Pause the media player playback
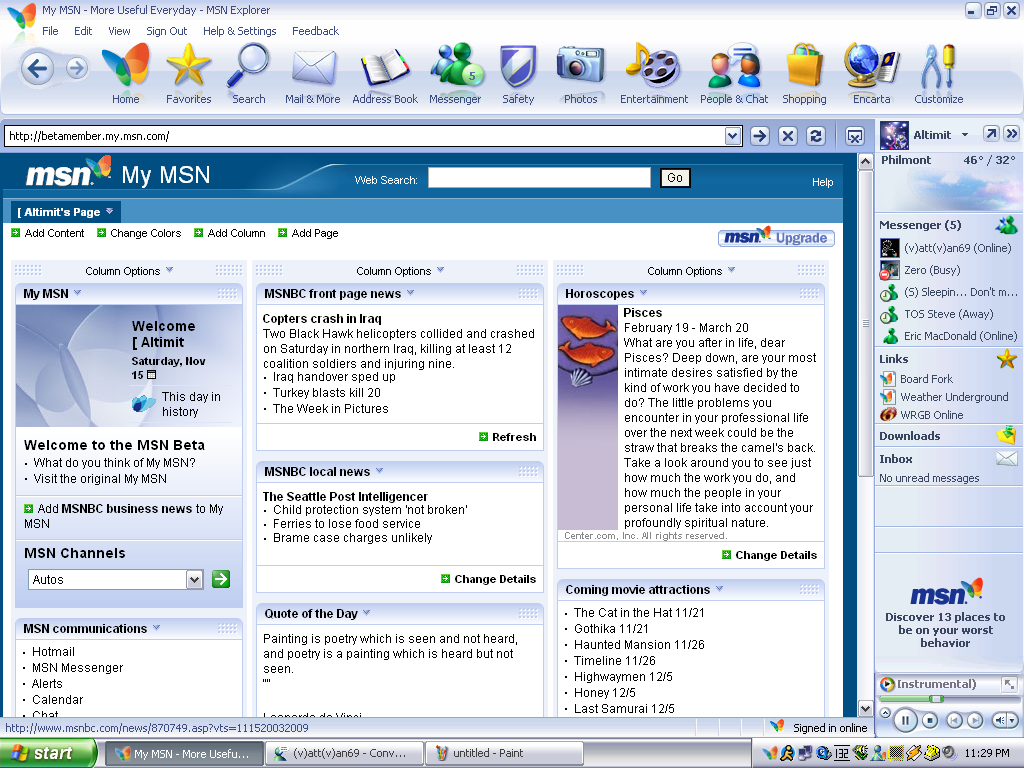This screenshot has width=1024, height=768. (x=904, y=719)
